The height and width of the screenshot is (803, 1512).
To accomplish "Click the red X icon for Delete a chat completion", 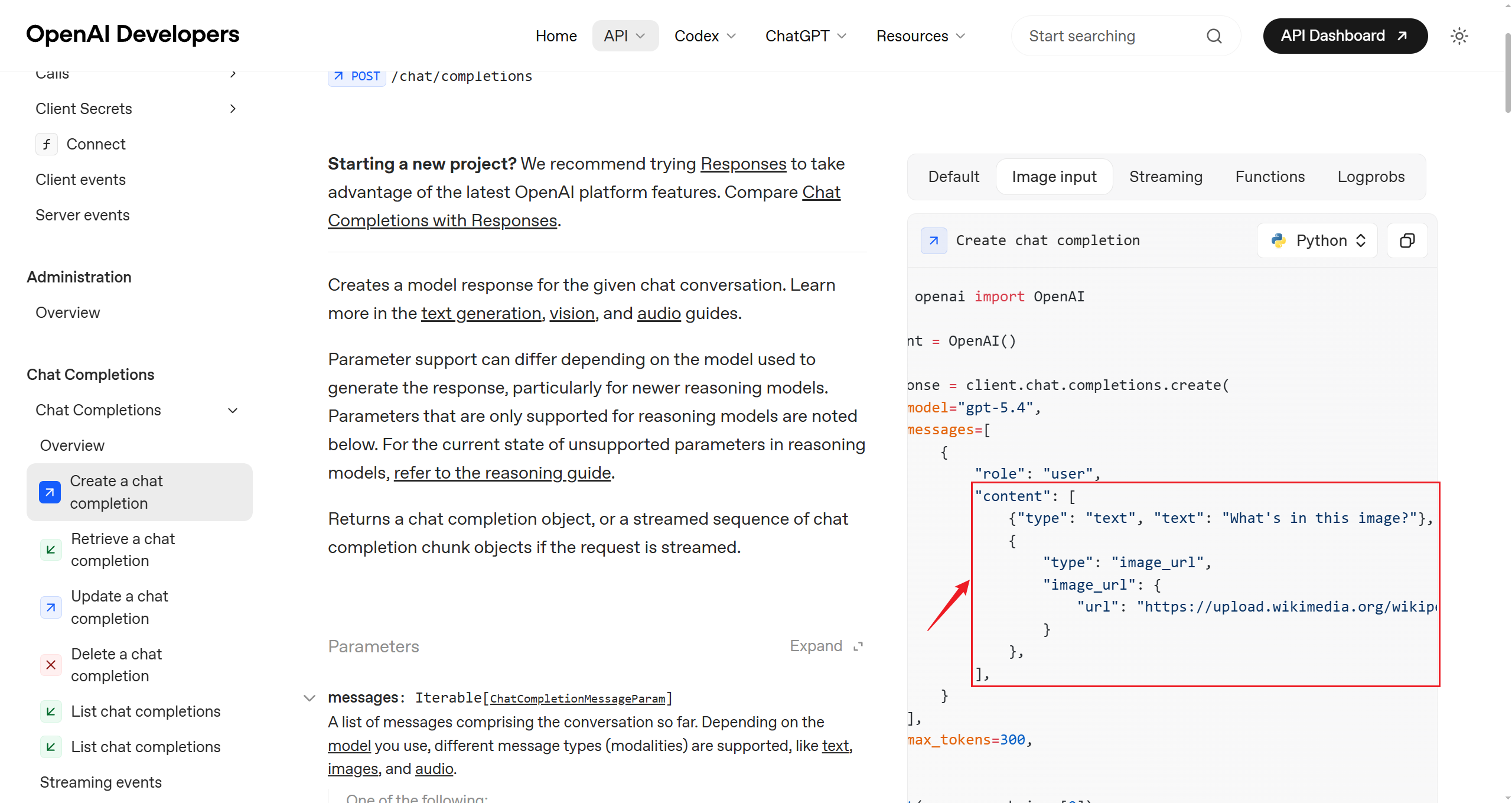I will pyautogui.click(x=51, y=665).
